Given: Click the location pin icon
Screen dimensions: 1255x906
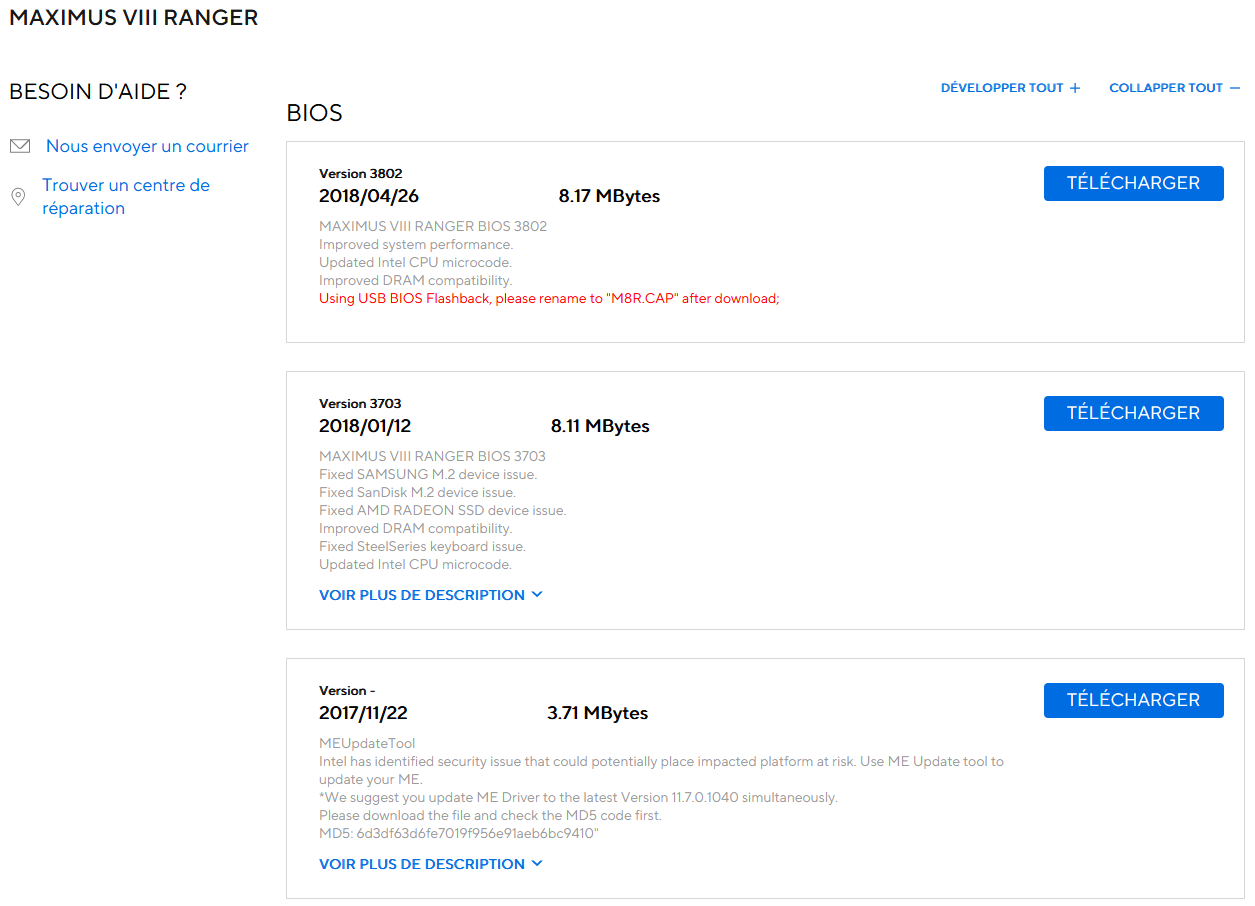Looking at the screenshot, I should [18, 197].
